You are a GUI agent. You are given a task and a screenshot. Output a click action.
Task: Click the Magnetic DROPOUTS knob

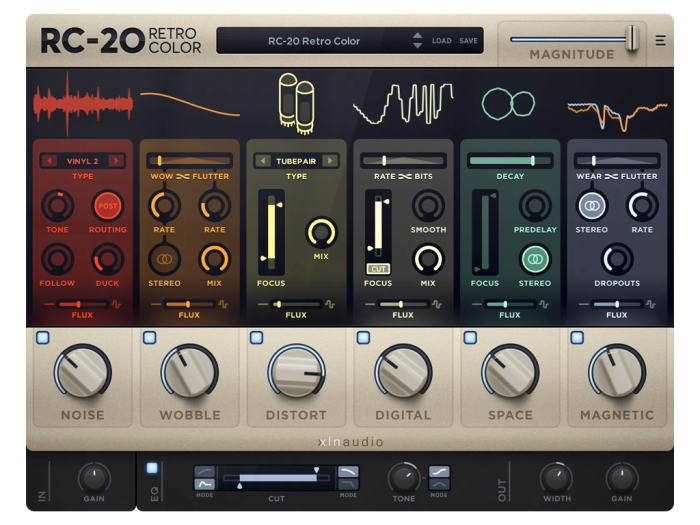click(617, 259)
